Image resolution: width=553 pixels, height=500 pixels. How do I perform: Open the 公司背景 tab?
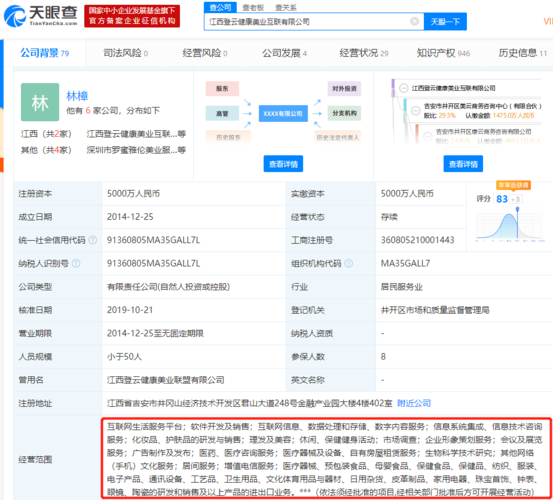pyautogui.click(x=44, y=53)
